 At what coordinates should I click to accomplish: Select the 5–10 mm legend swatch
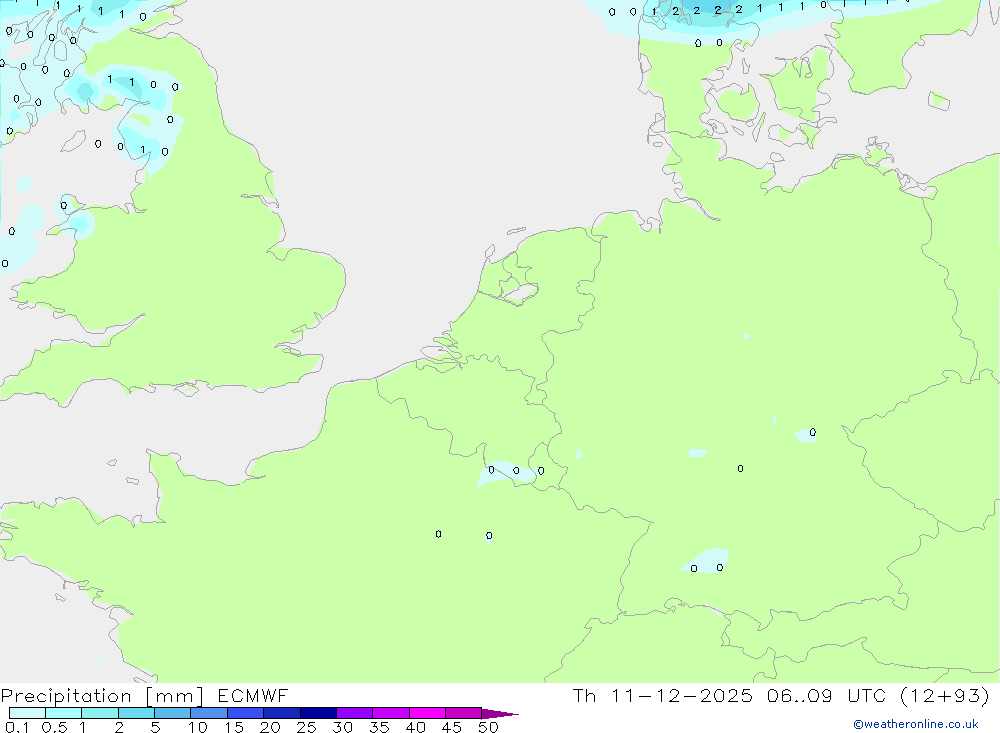coord(173,713)
